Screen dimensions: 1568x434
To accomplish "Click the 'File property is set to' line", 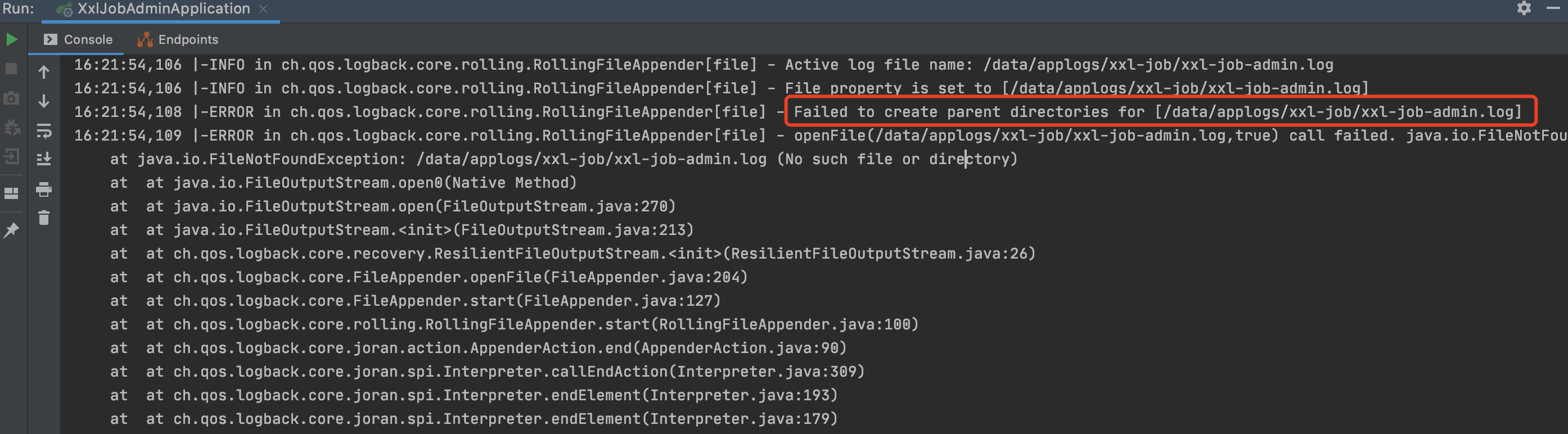I will click(722, 89).
